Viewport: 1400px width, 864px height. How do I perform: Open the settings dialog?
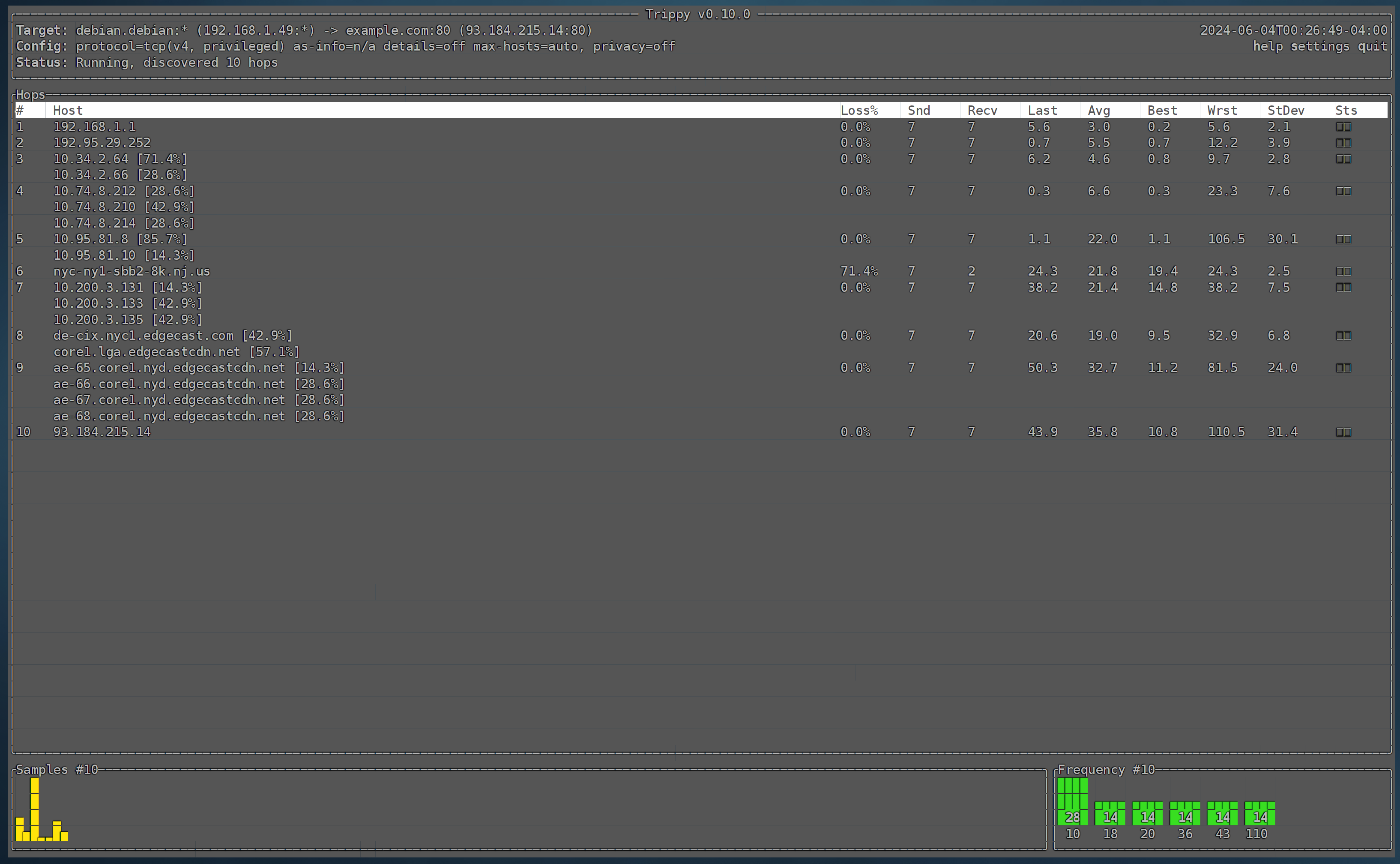(1319, 46)
